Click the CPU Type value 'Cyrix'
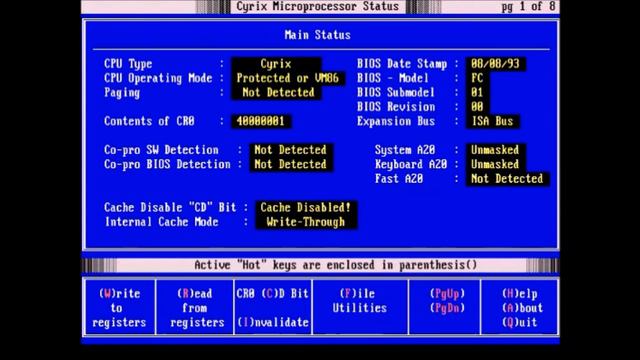The image size is (640, 360). (276, 64)
